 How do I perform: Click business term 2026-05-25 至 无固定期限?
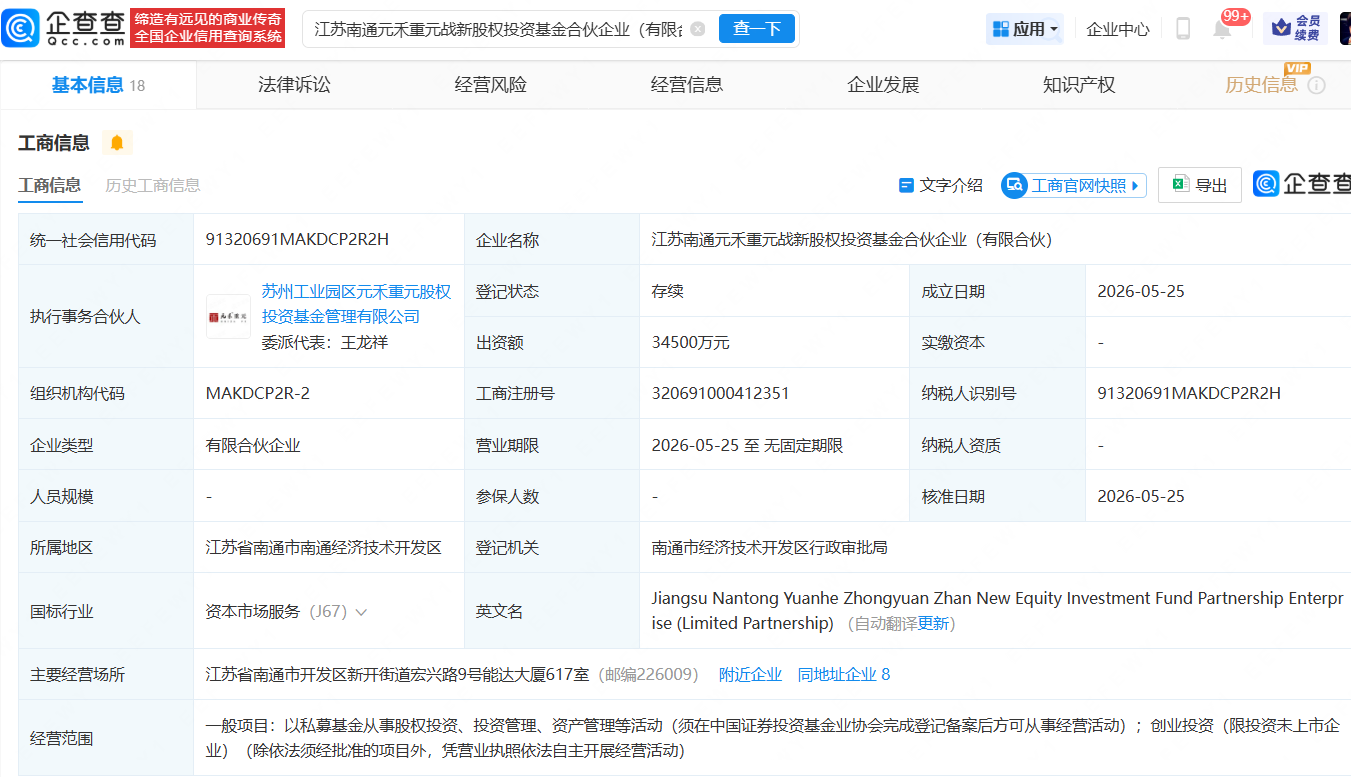coord(747,445)
